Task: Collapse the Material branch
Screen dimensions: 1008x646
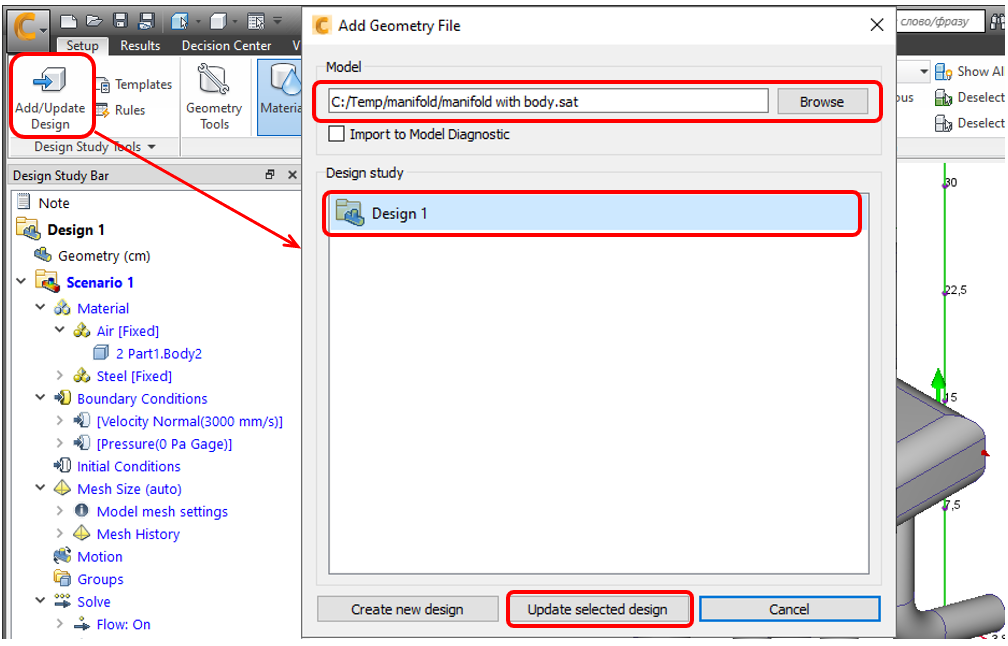Action: click(40, 307)
